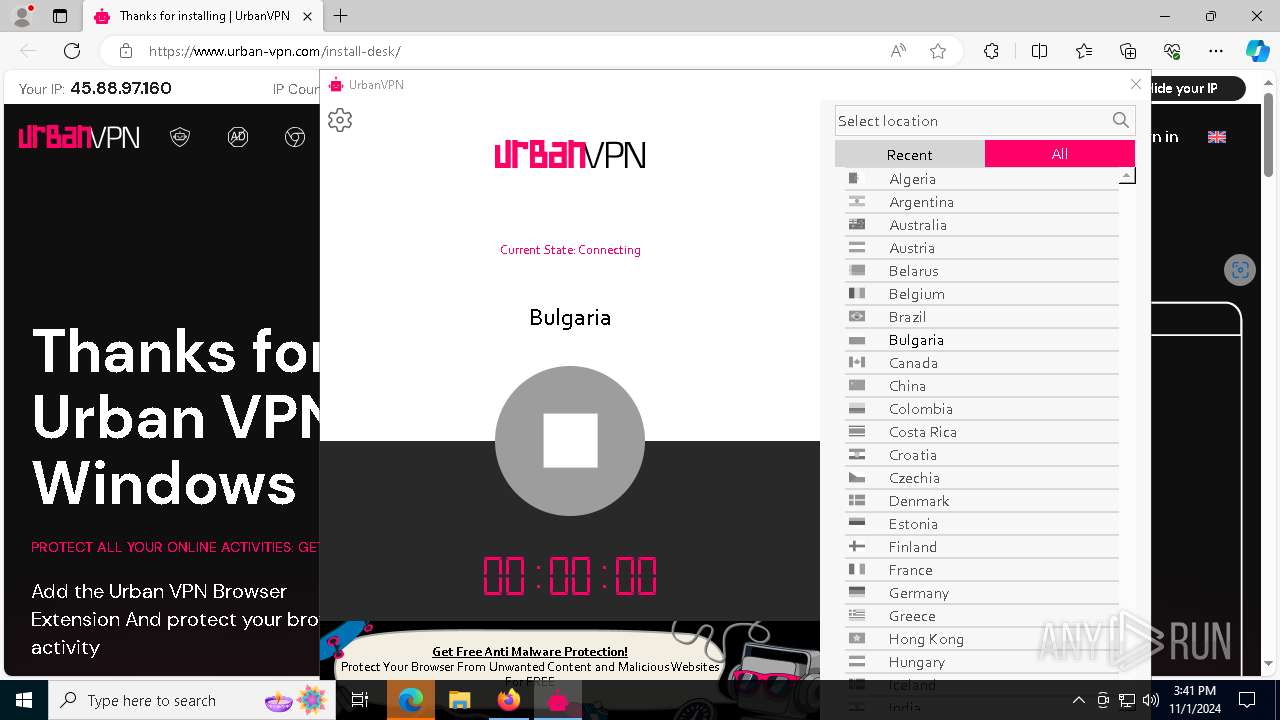Click scroll-up arrow of location list
The width and height of the screenshot is (1280, 720).
pos(1127,176)
